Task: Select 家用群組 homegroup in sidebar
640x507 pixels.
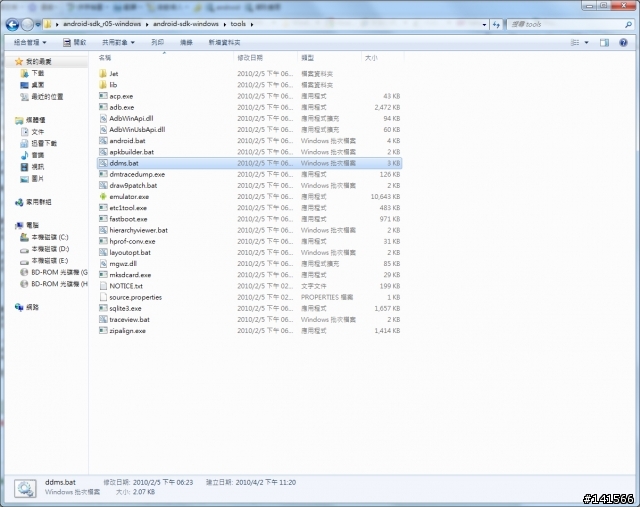Action: 39,202
